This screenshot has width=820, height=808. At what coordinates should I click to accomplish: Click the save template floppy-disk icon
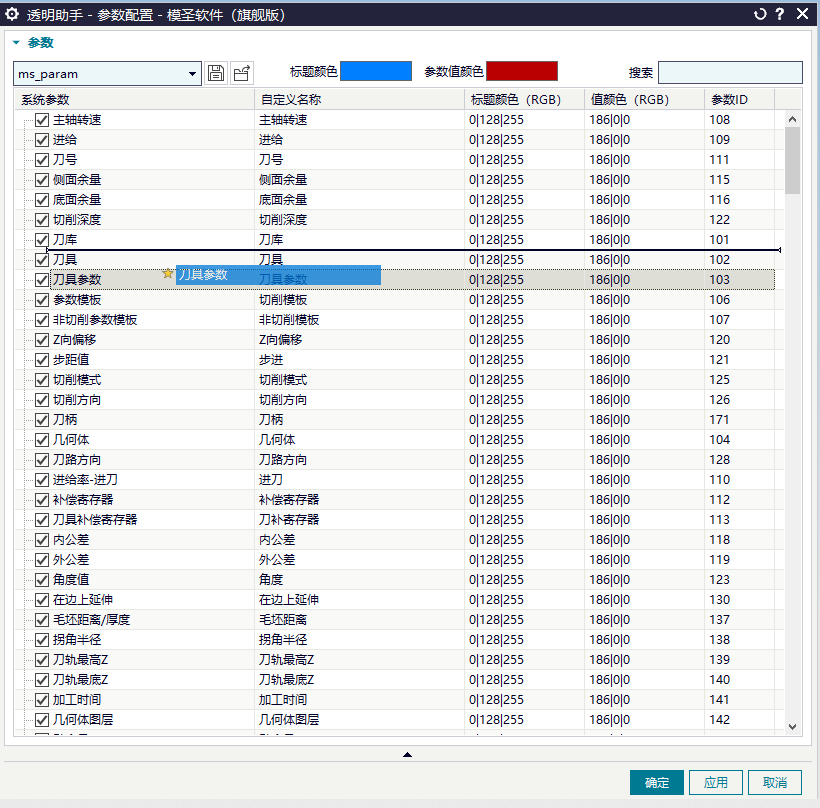(x=216, y=73)
